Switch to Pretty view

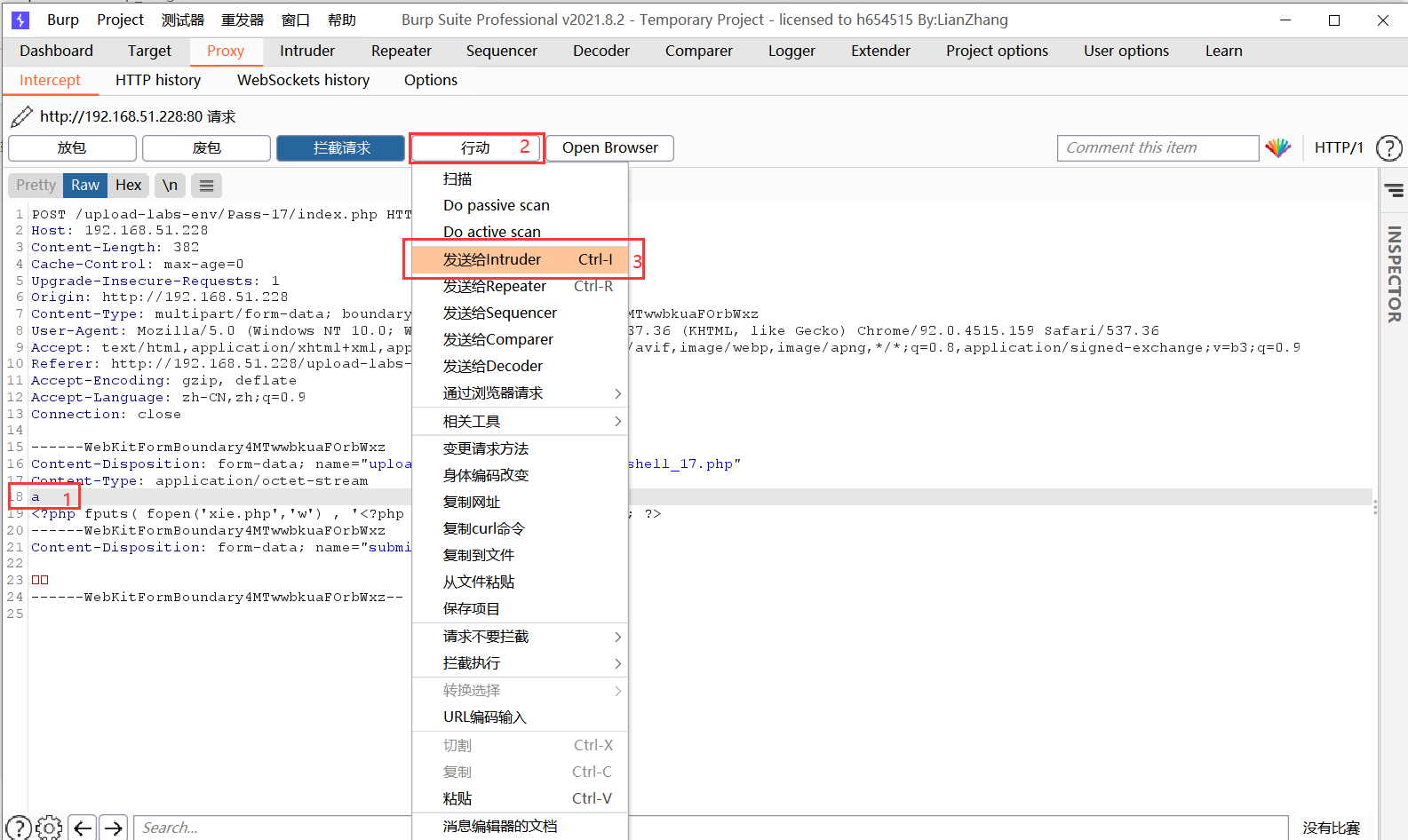tap(36, 186)
